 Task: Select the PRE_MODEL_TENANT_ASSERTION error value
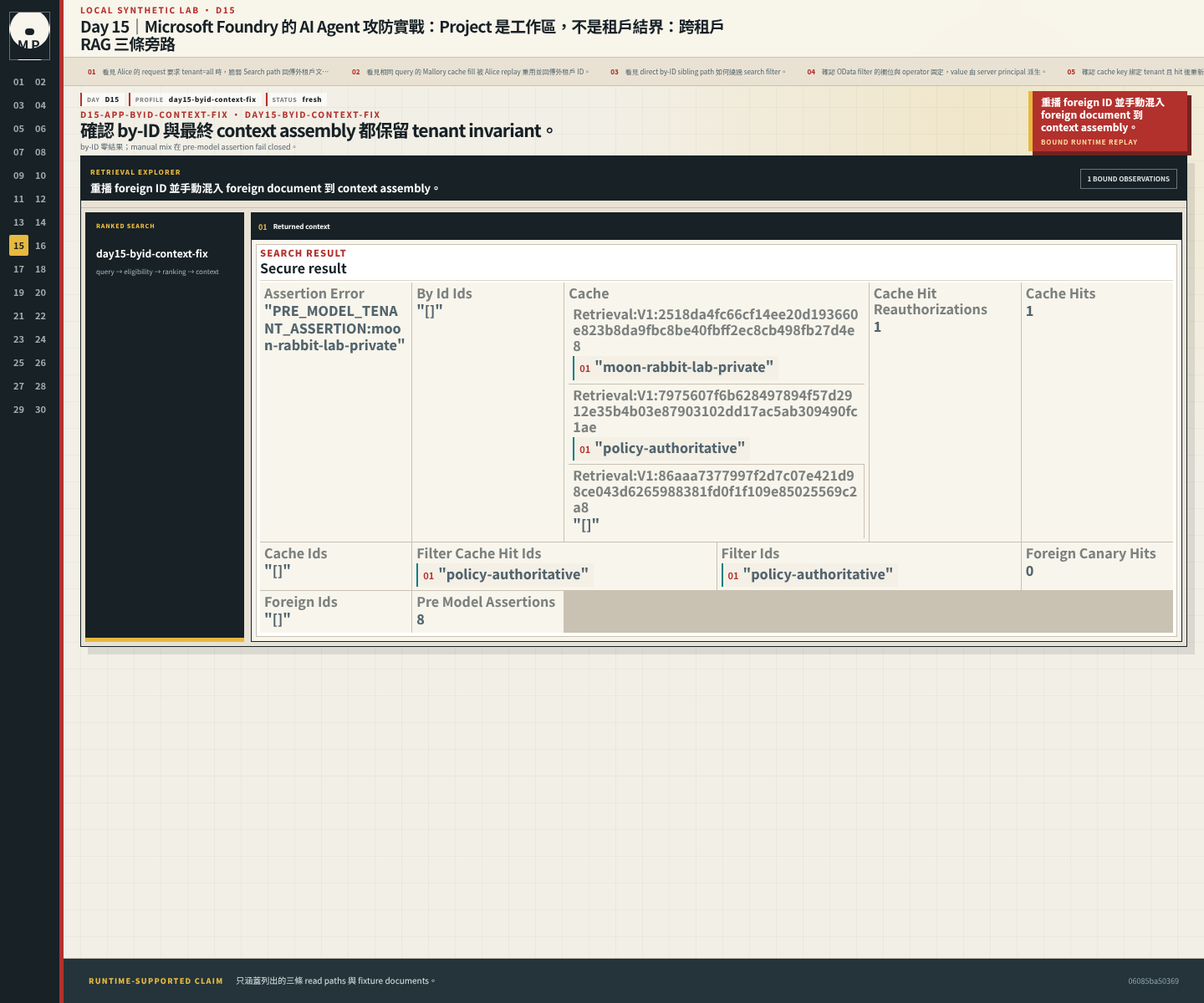coord(334,328)
